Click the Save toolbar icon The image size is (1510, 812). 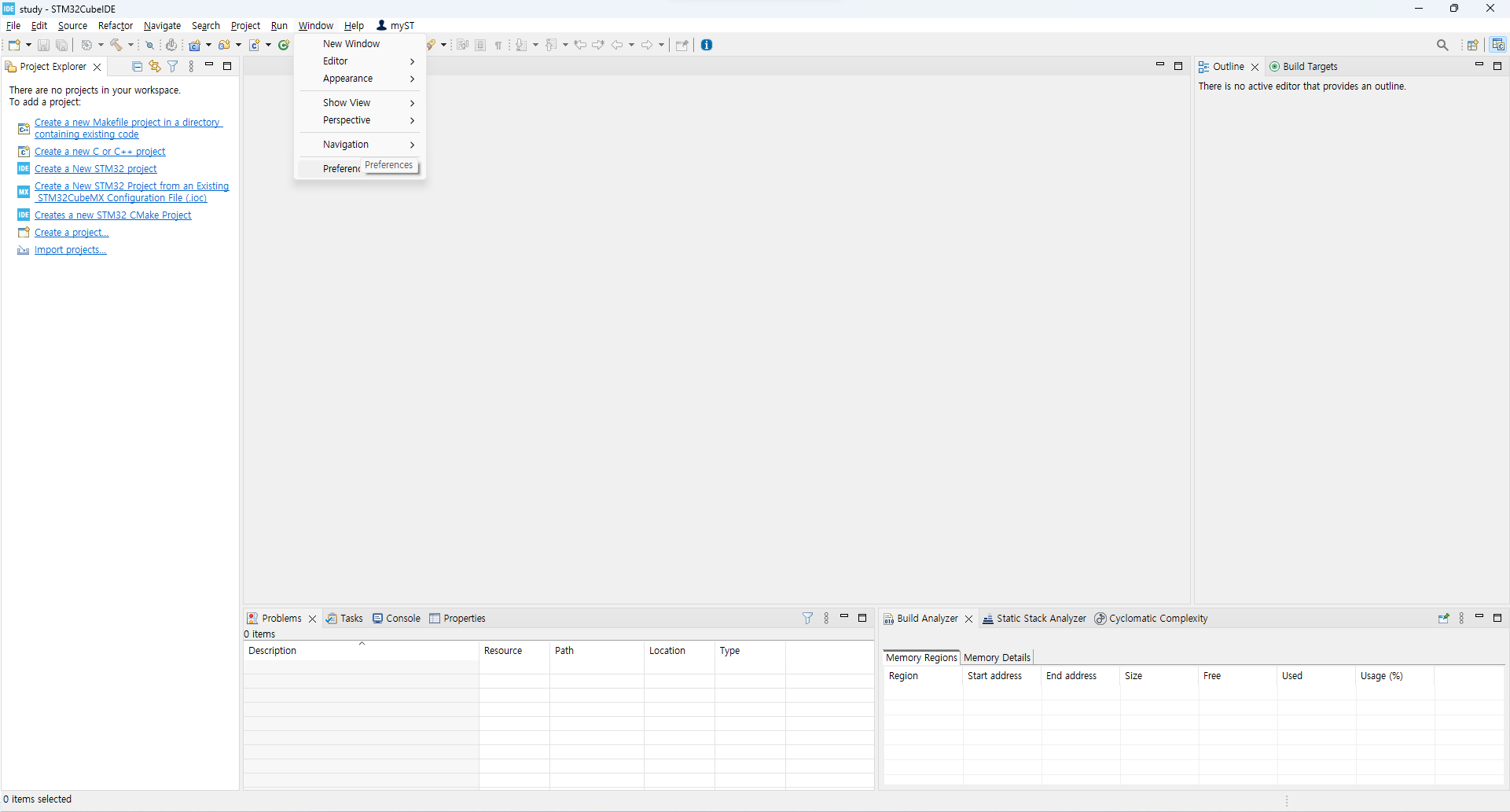click(44, 45)
